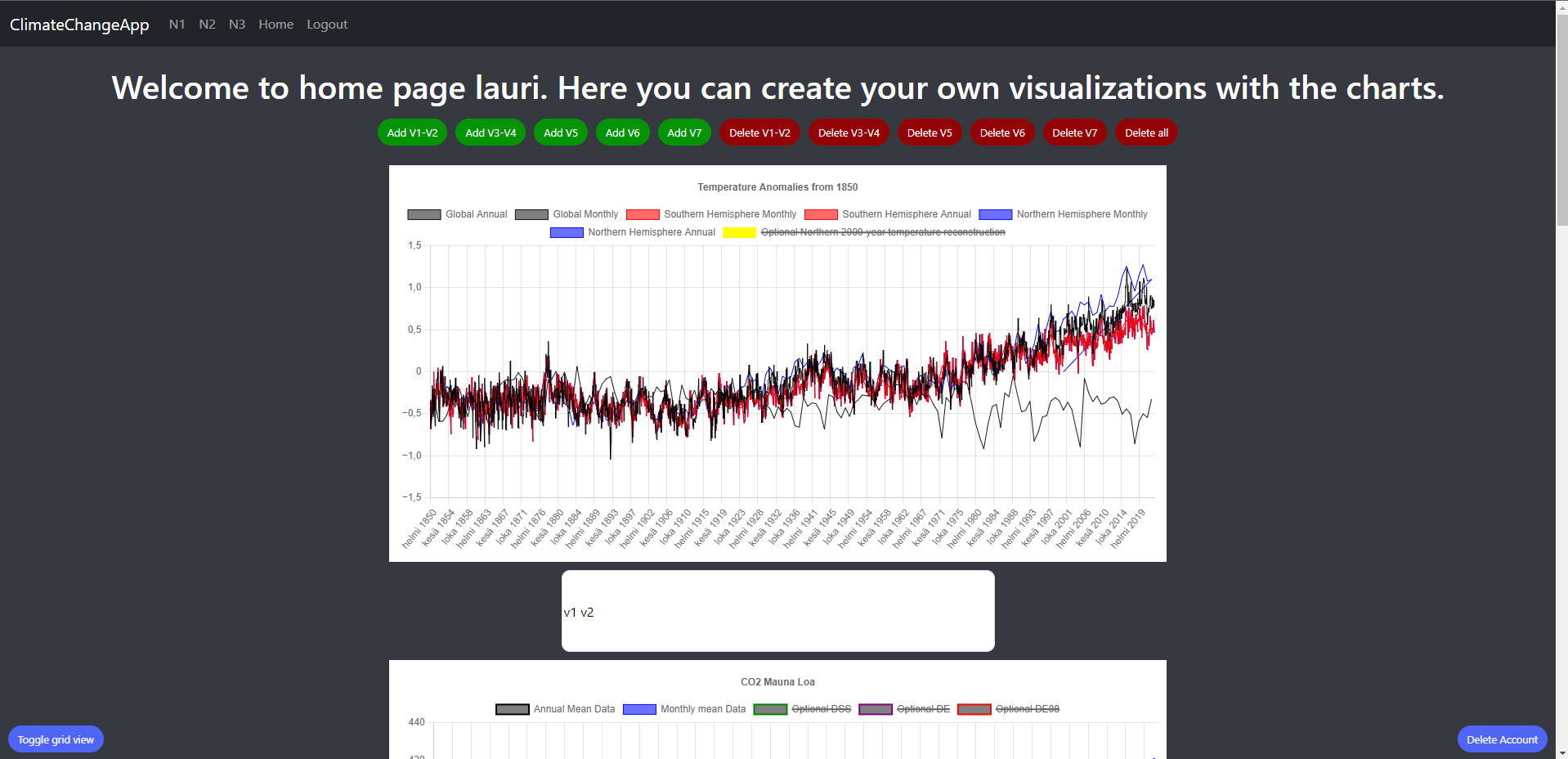Log out using Logout link
1568x759 pixels.
327,25
